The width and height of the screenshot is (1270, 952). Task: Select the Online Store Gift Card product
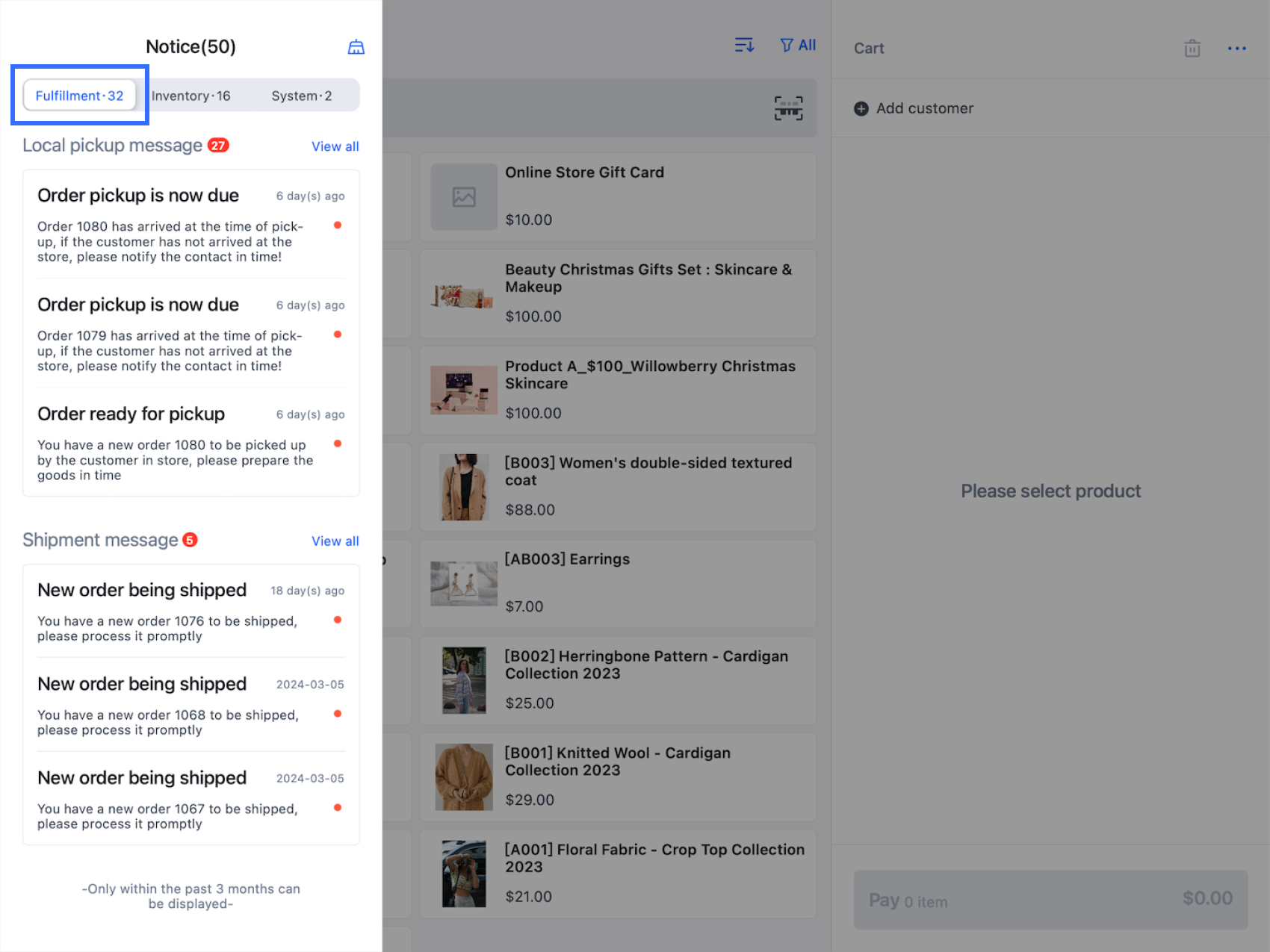(x=618, y=197)
